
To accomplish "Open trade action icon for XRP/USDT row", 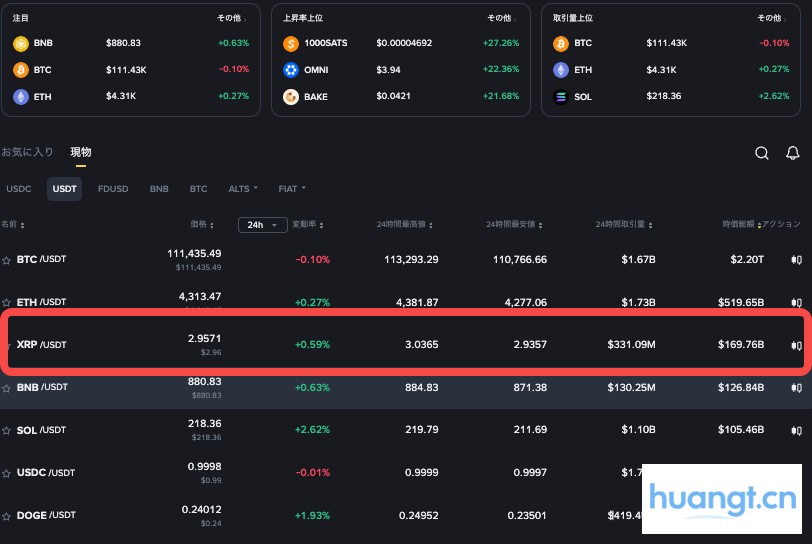I will (797, 345).
